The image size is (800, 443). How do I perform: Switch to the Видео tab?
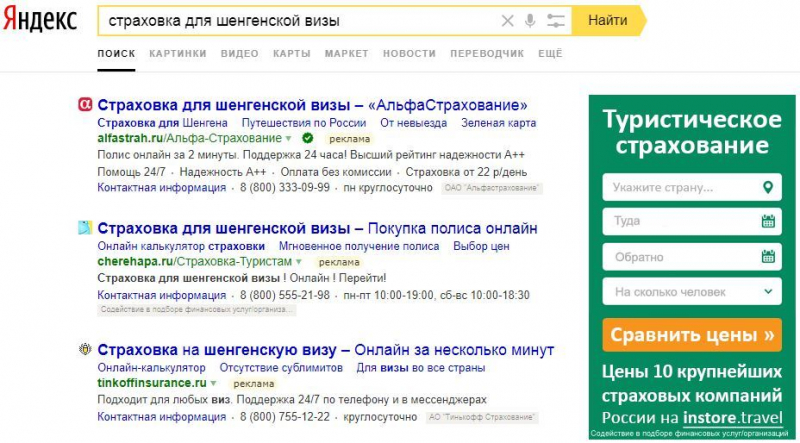[x=239, y=54]
